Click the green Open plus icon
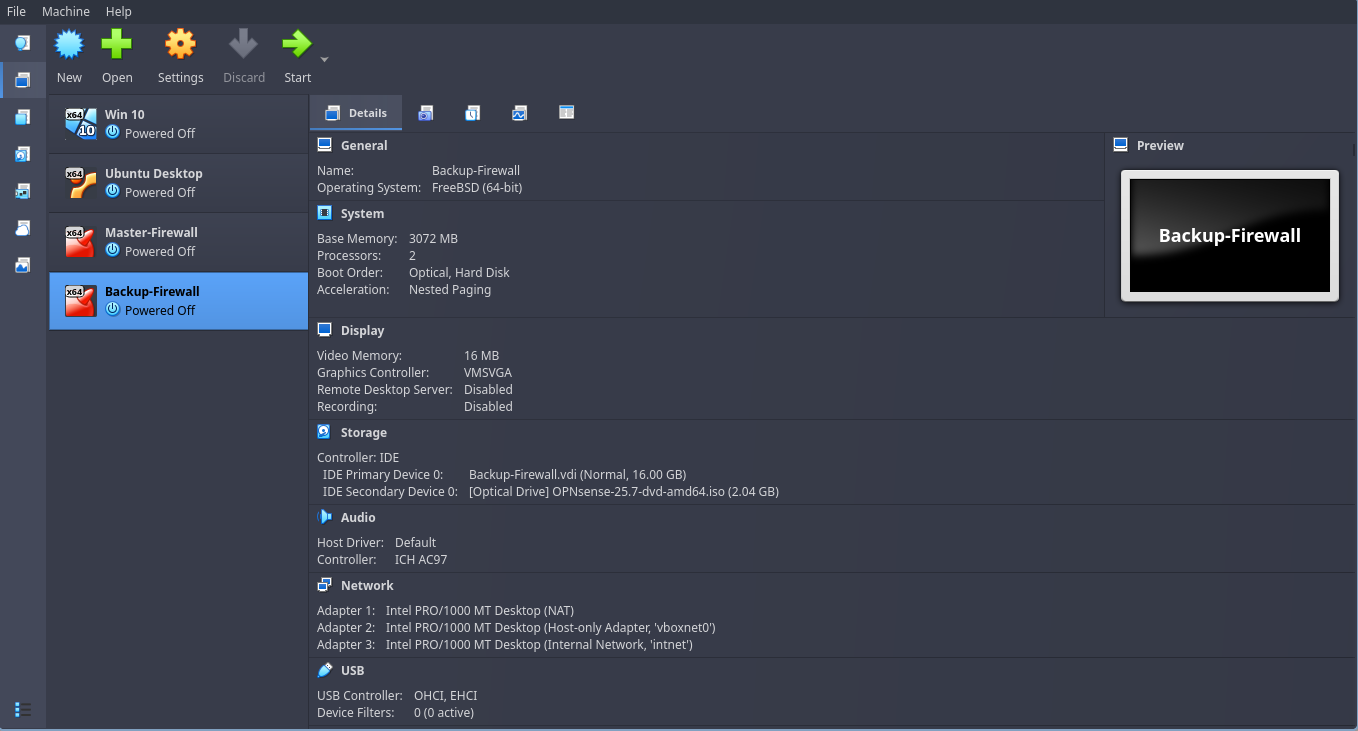The height and width of the screenshot is (731, 1358). 117,45
